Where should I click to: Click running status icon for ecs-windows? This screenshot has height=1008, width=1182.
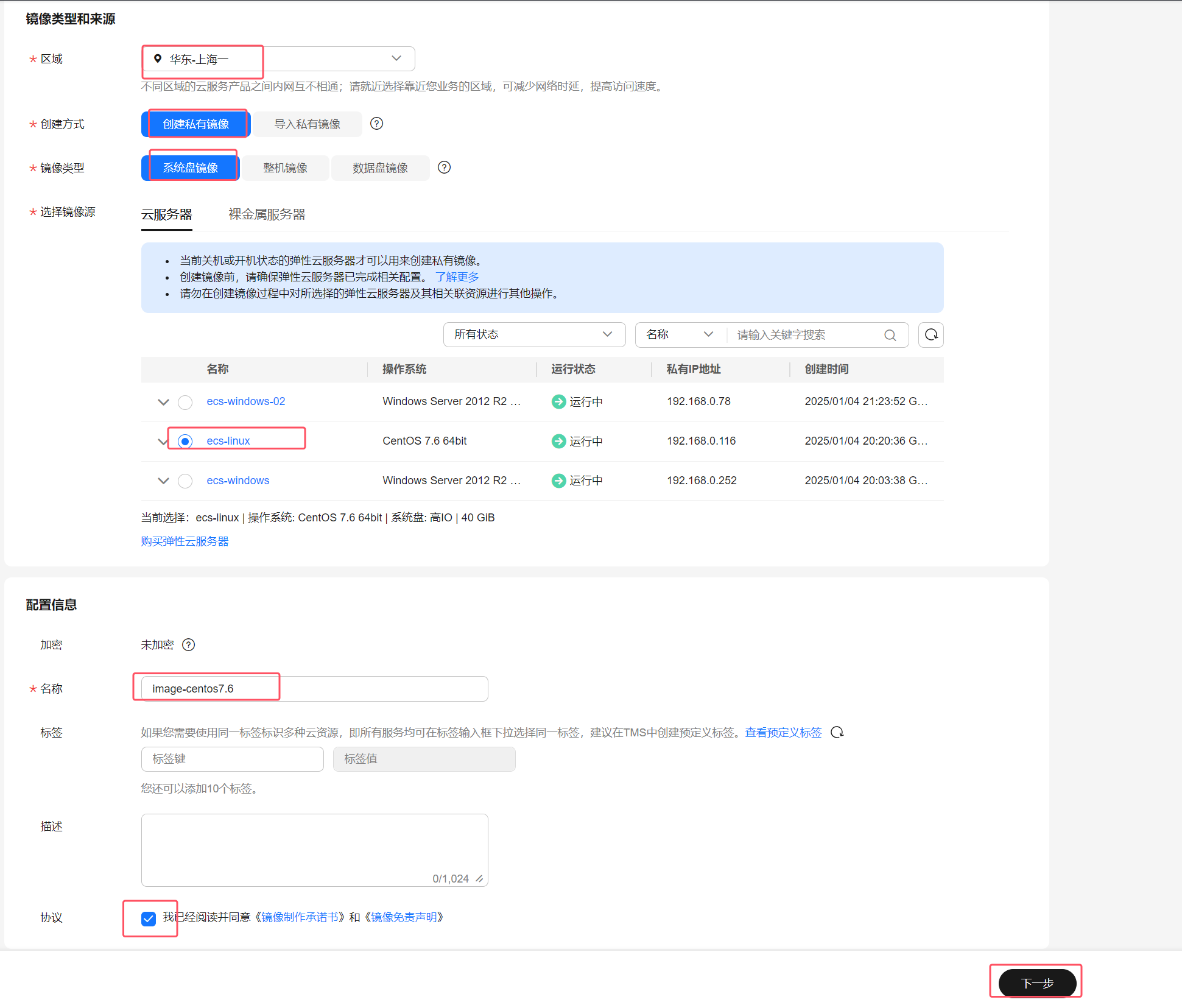click(x=558, y=481)
